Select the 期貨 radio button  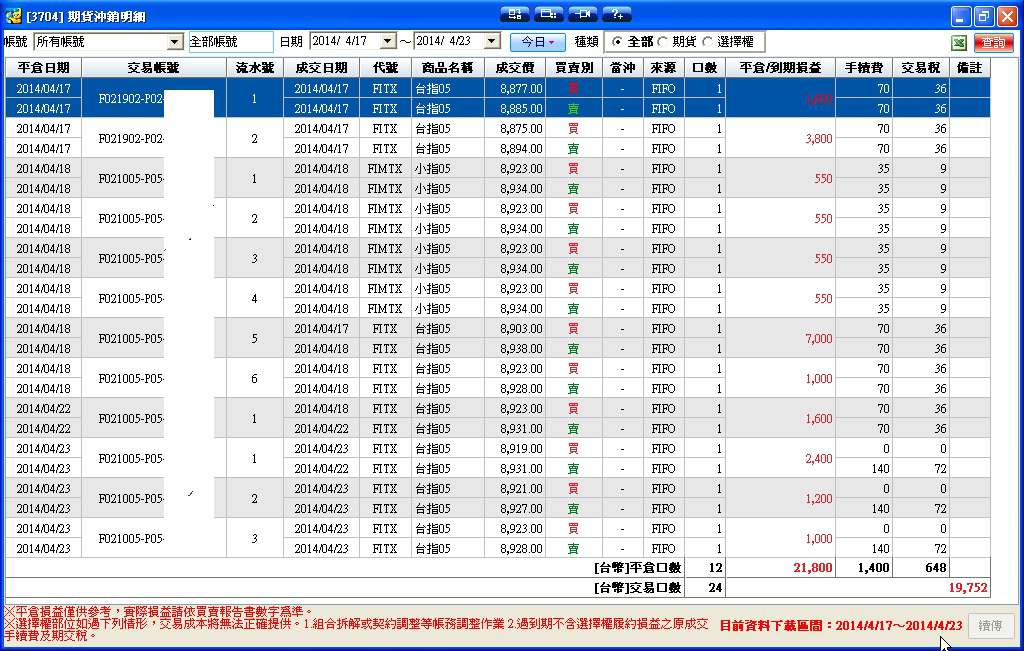point(662,42)
